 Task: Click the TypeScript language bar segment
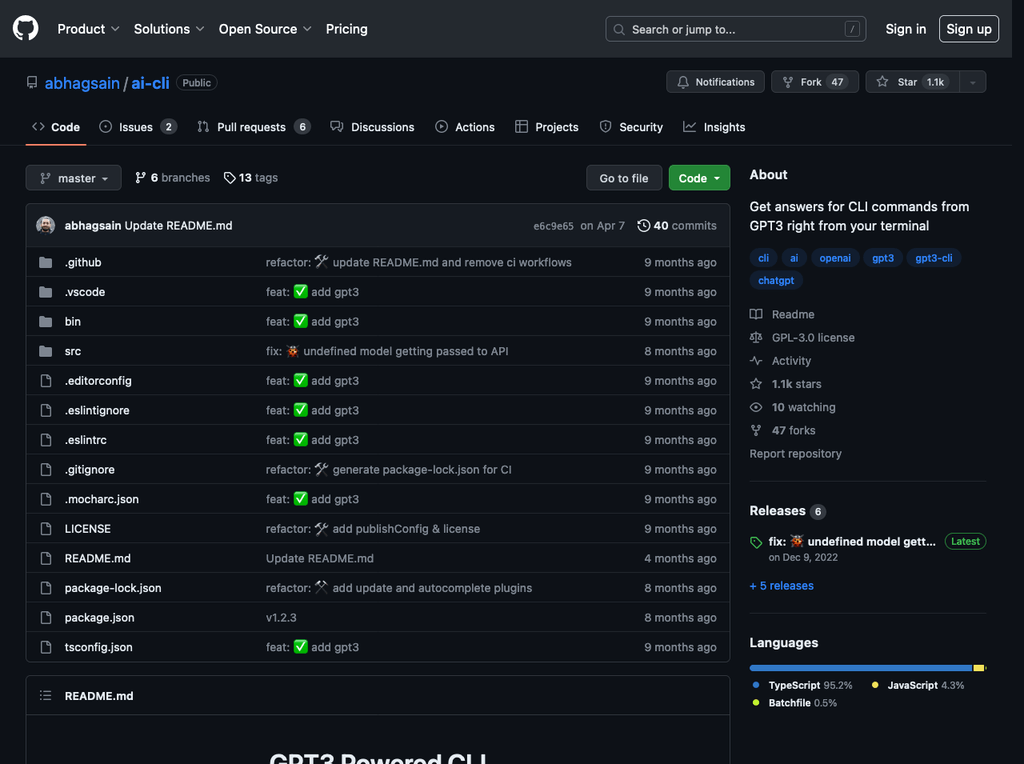click(x=861, y=668)
